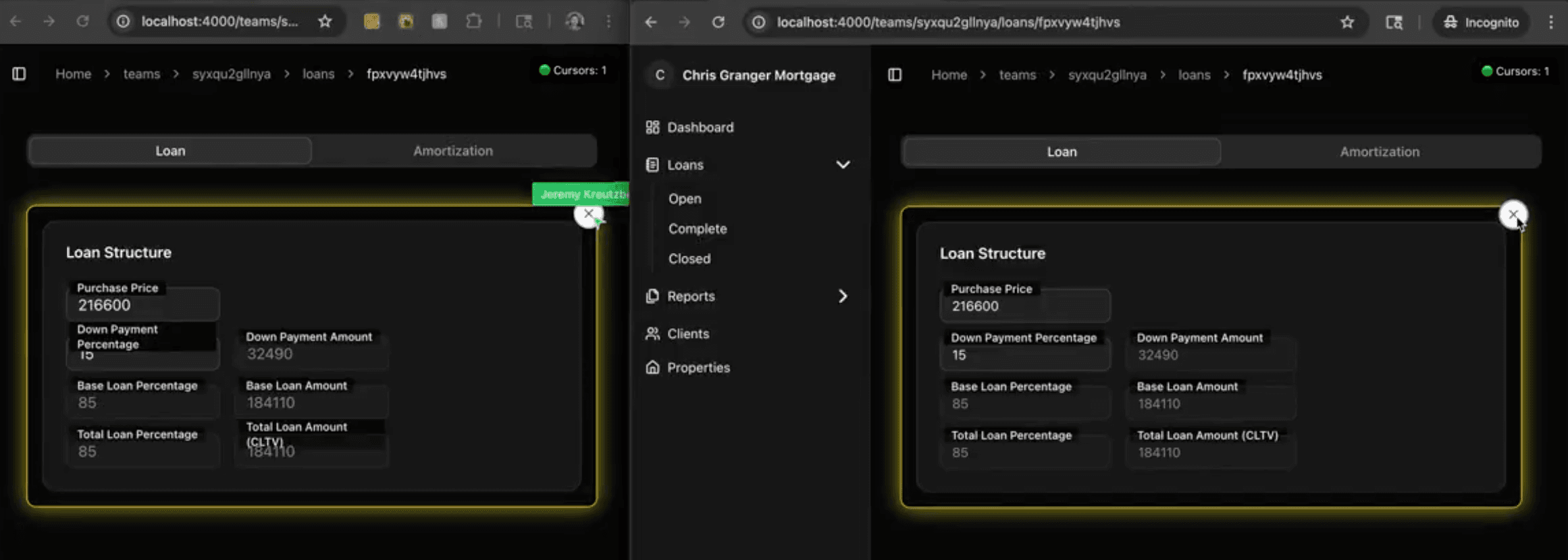
Task: Click loans breadcrumb in left window
Action: pyautogui.click(x=318, y=74)
